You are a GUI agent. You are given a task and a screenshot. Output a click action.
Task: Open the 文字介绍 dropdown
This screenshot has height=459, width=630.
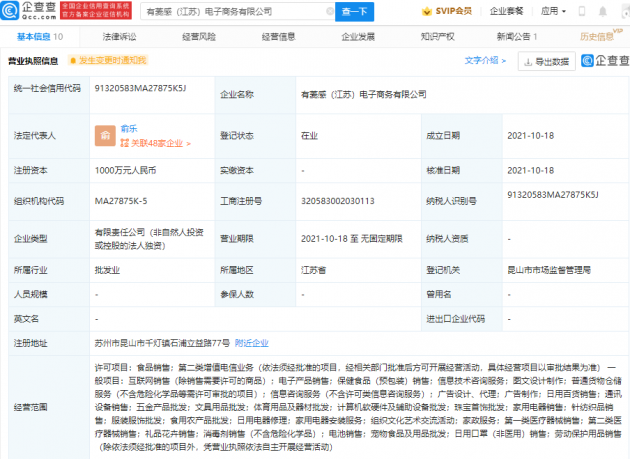coord(485,61)
